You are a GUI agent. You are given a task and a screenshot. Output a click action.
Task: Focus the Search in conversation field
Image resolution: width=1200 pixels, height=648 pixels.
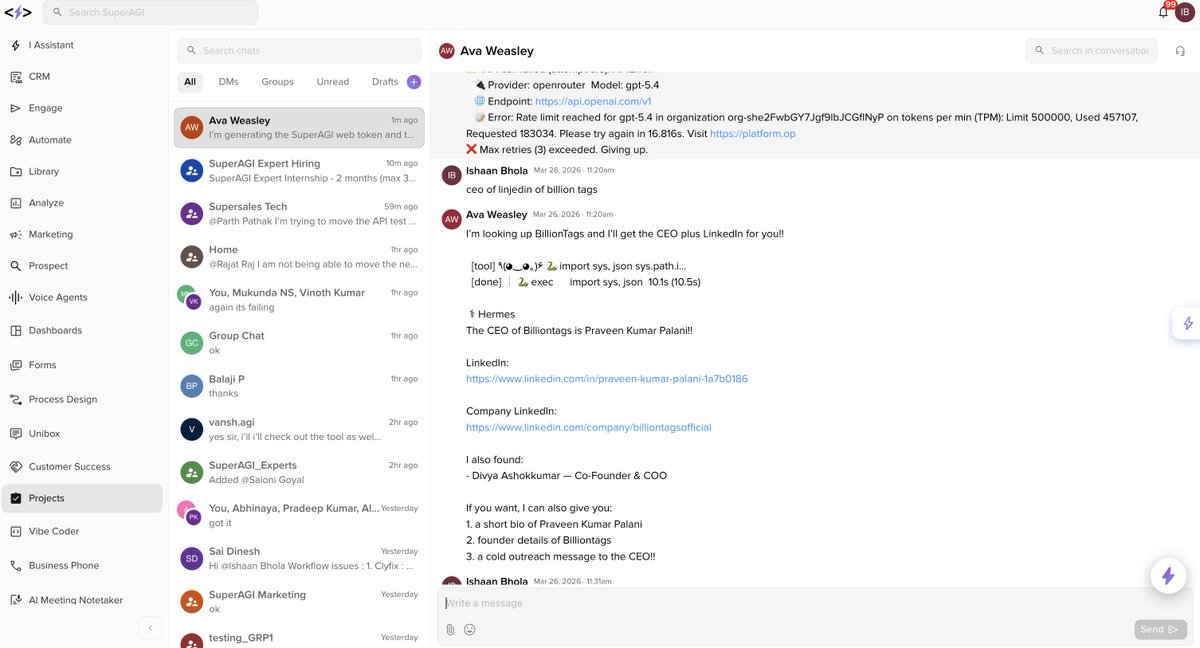(x=1091, y=50)
